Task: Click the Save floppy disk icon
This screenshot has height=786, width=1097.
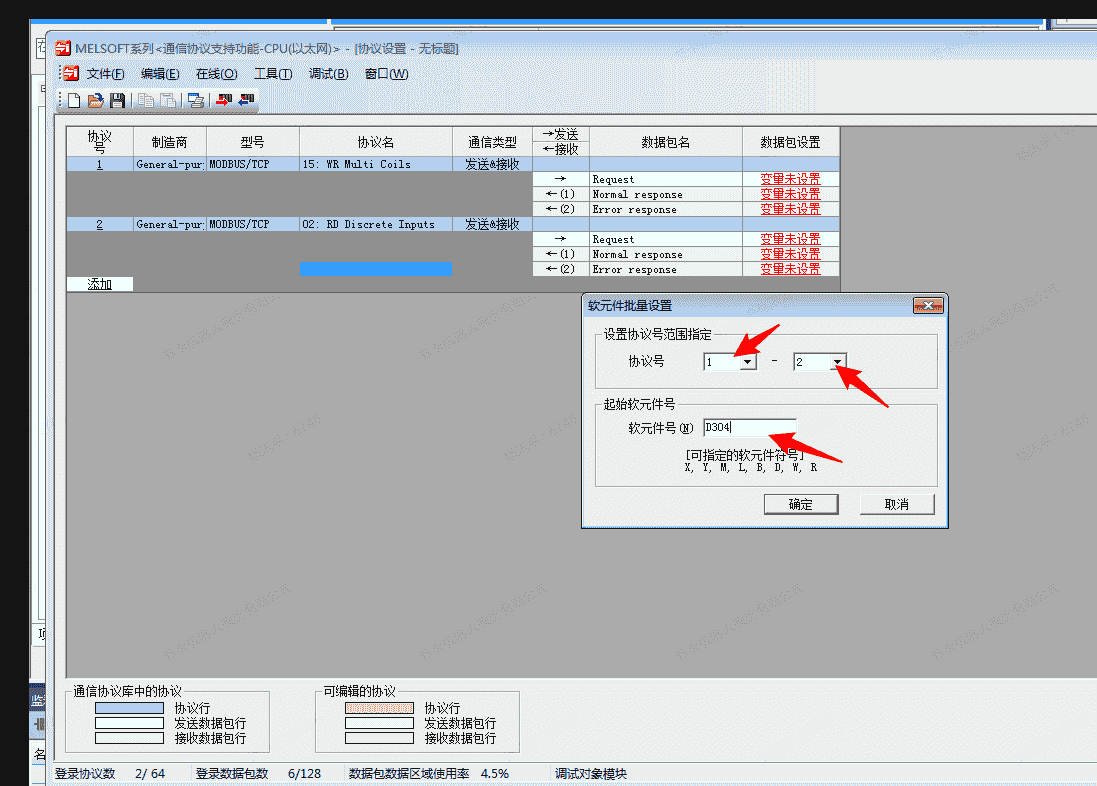Action: point(117,100)
